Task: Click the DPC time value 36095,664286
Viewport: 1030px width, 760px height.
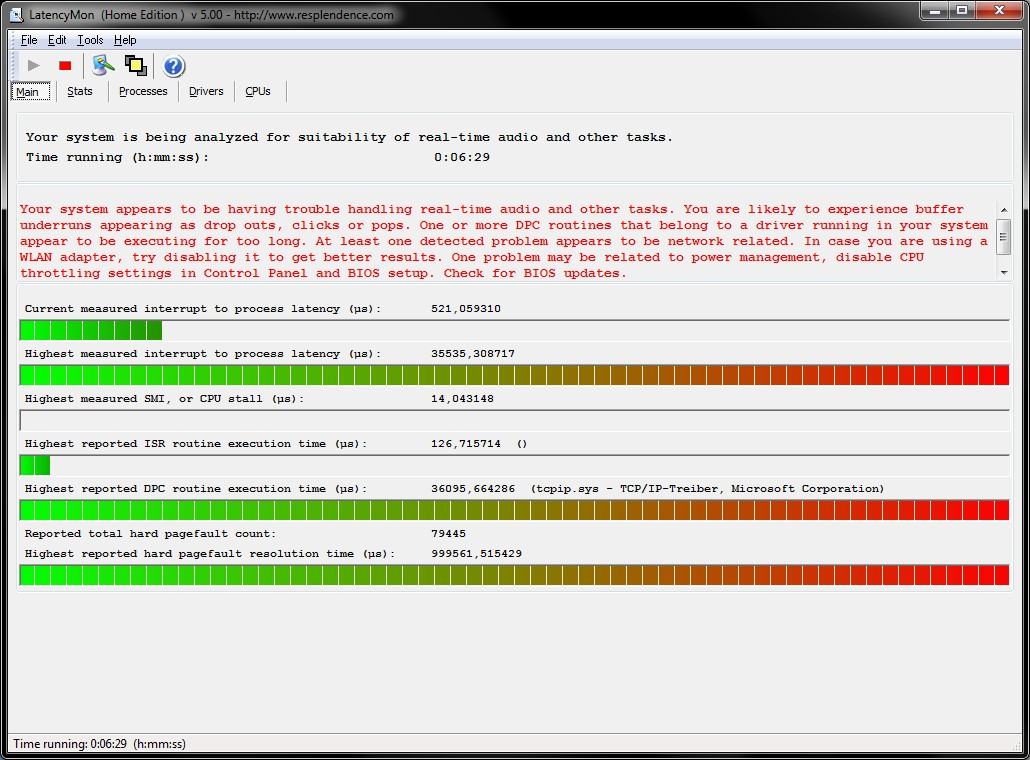Action: 473,489
